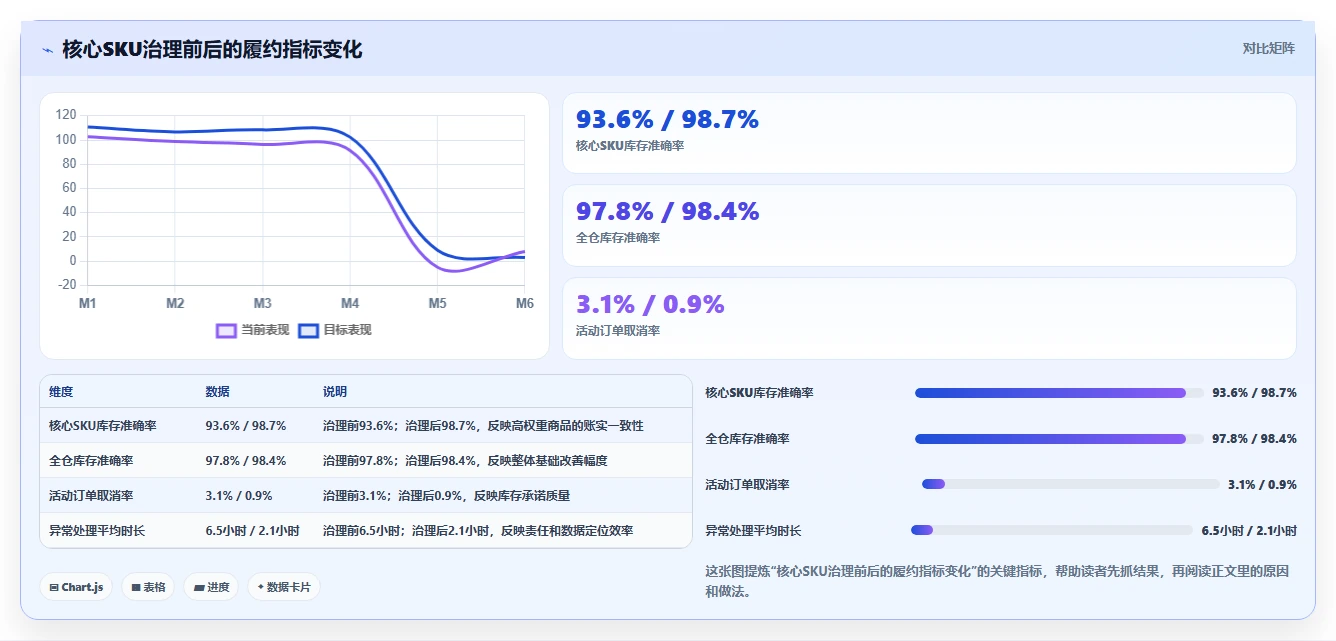Click the card title 核心SKU治理前后的履约指标变化
Viewport: 1336px width, 641px height.
click(212, 49)
